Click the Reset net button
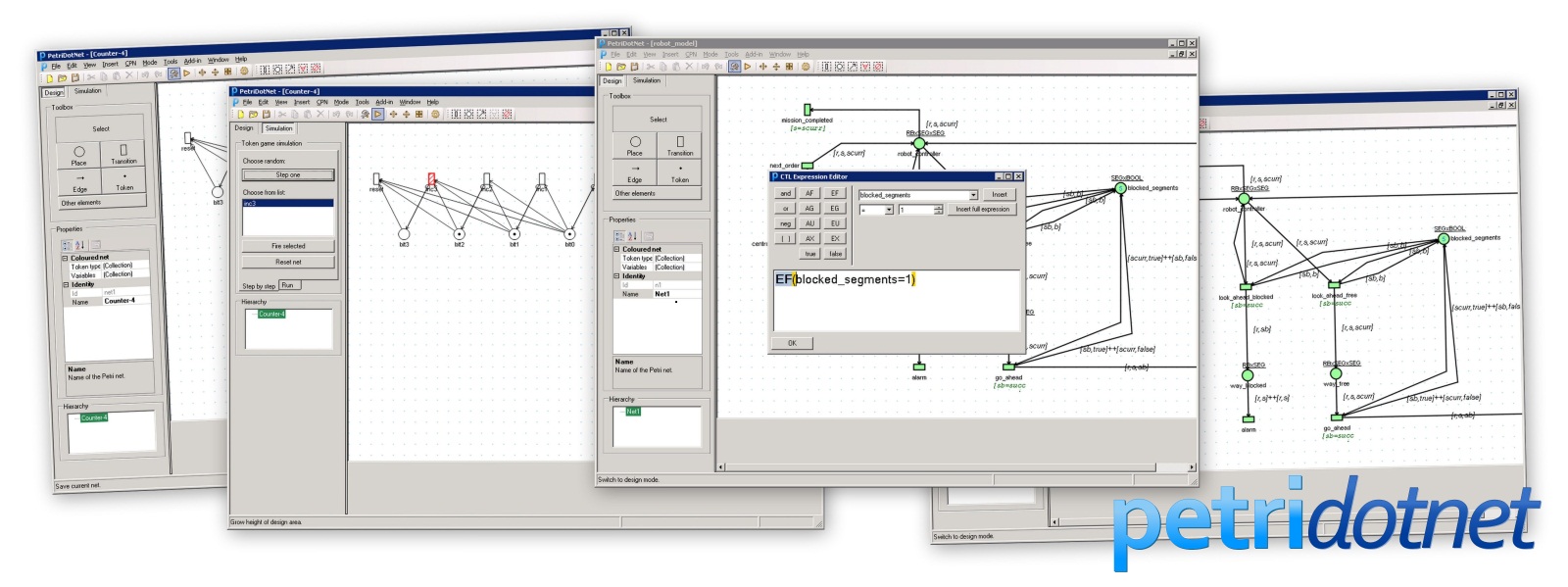The height and width of the screenshot is (587, 1568). click(288, 263)
